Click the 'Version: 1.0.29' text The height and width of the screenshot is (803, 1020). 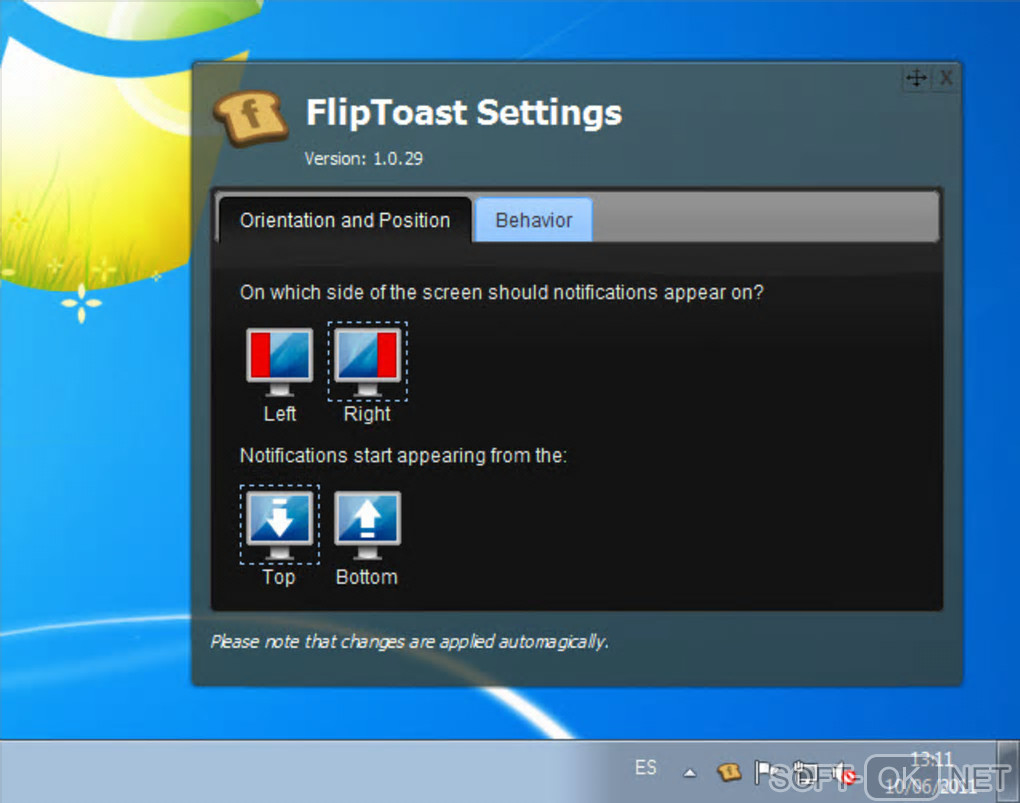coord(364,158)
